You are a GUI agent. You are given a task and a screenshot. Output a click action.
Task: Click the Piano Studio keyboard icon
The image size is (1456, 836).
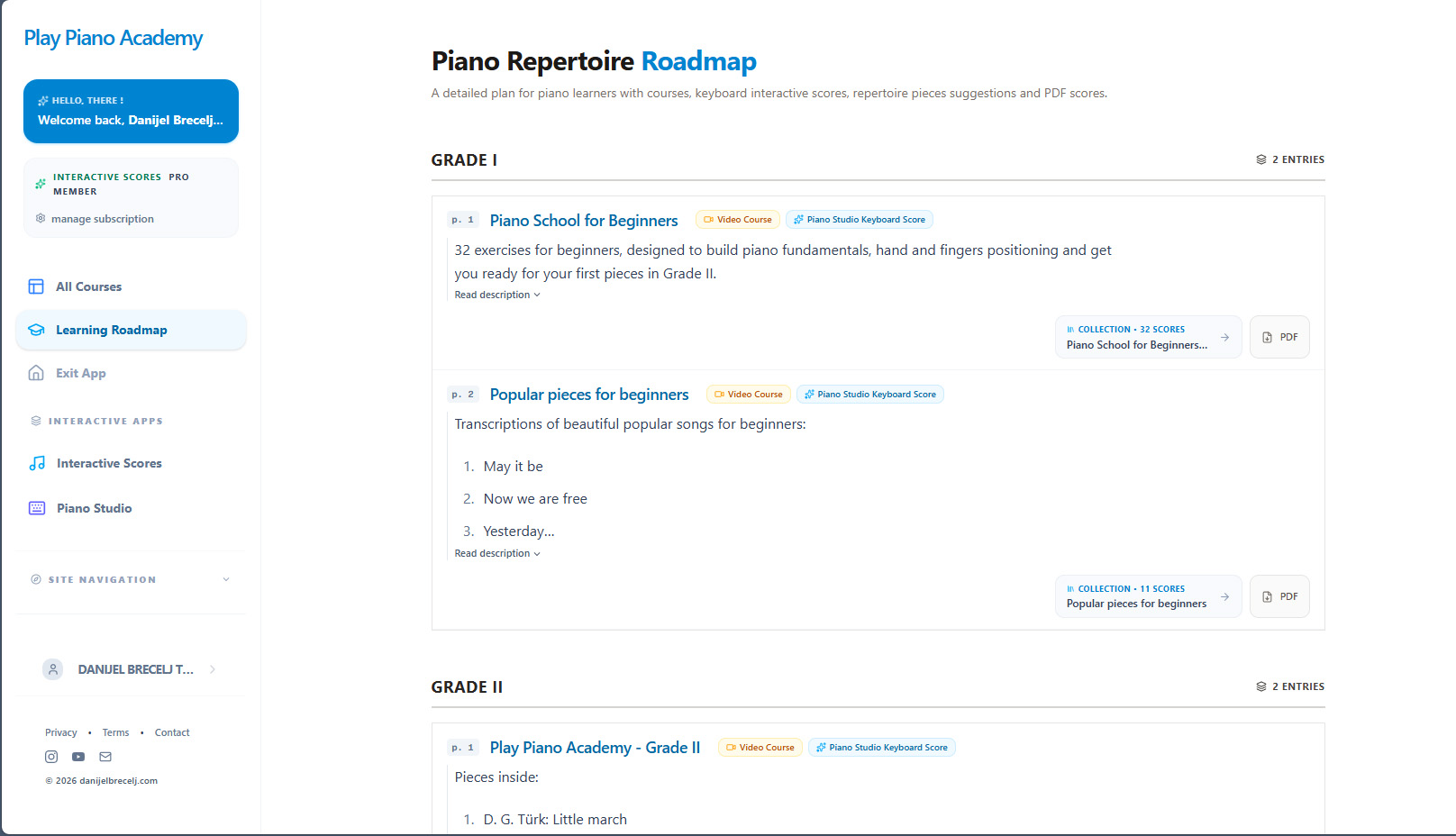tap(37, 508)
